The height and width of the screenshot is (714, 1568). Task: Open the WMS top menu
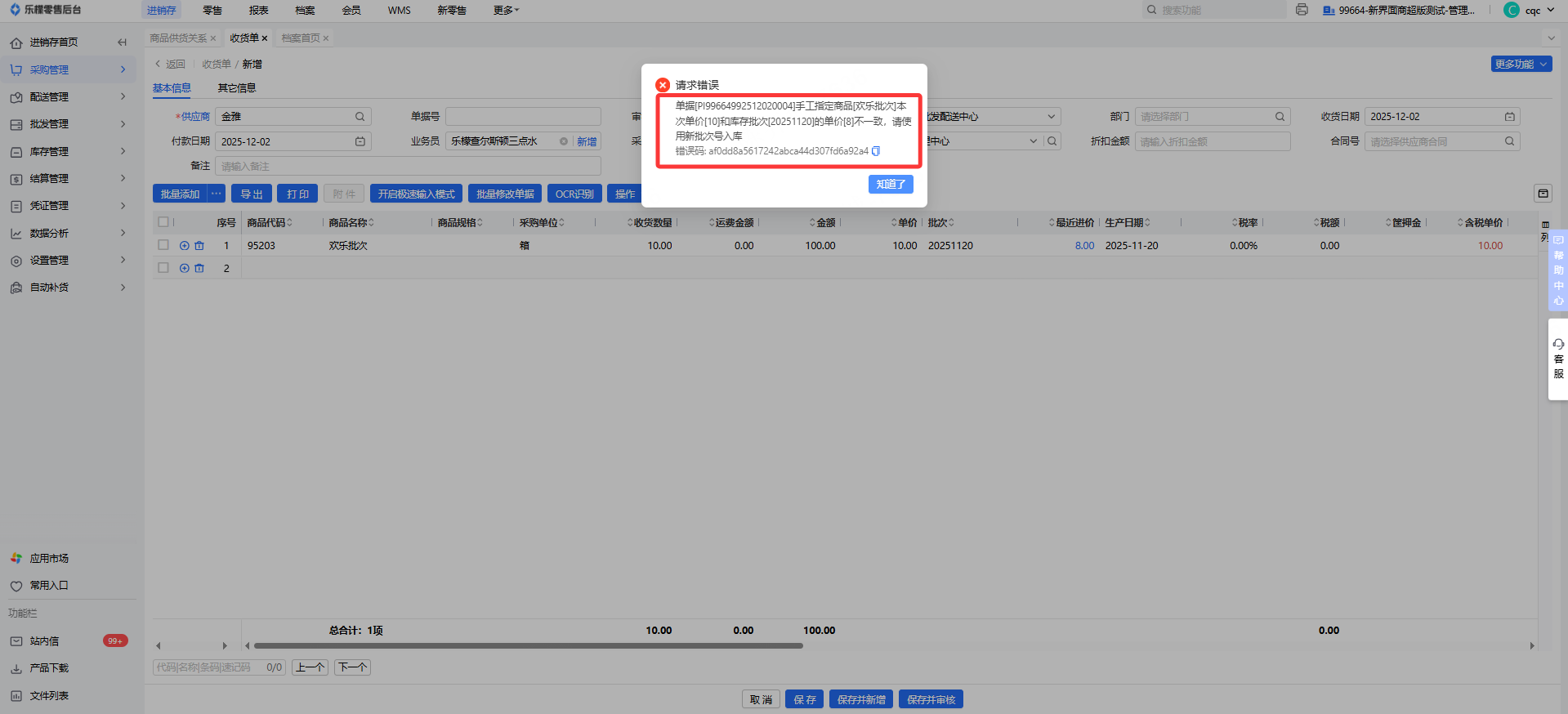(x=400, y=11)
